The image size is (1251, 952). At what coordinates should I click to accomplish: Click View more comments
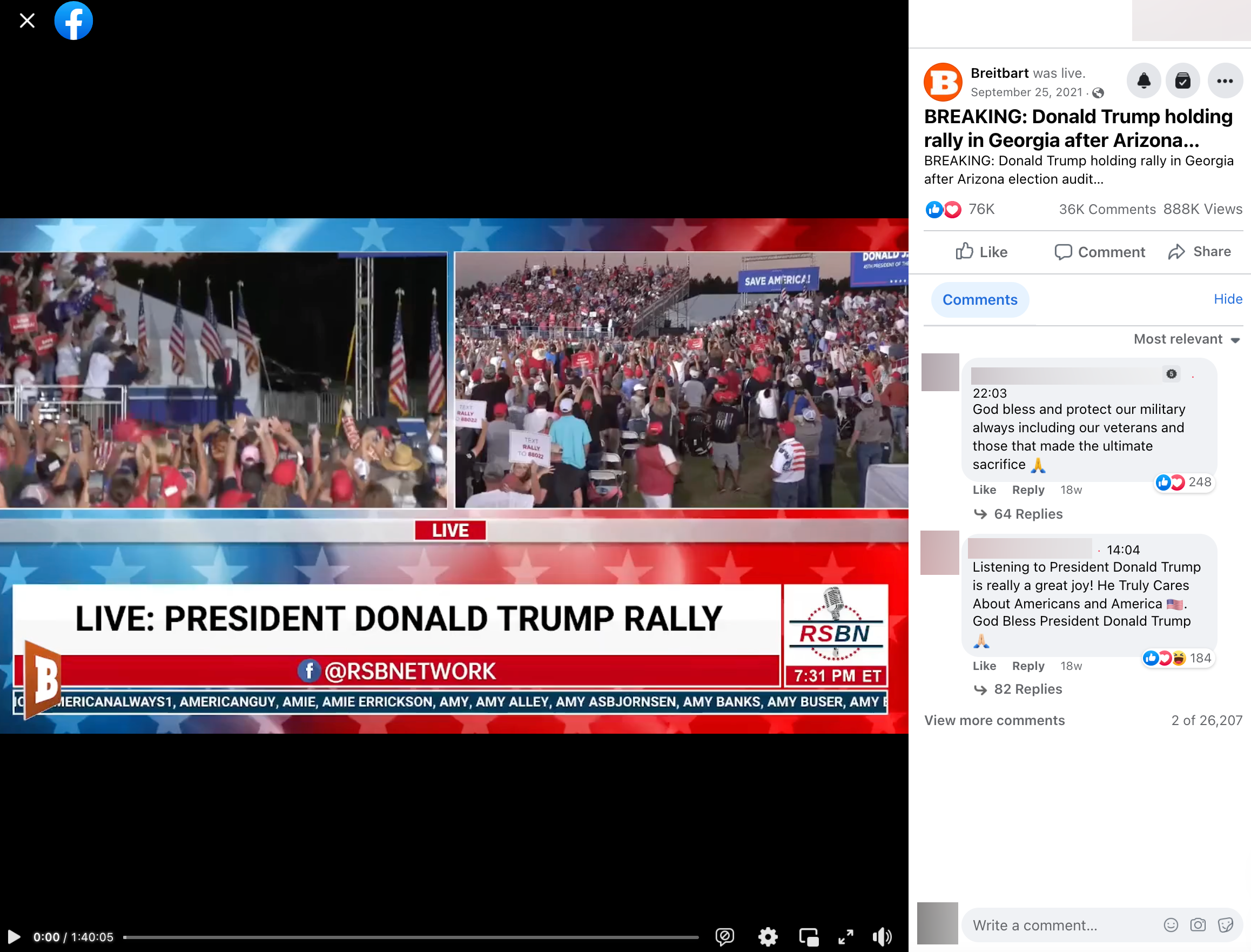pyautogui.click(x=994, y=720)
